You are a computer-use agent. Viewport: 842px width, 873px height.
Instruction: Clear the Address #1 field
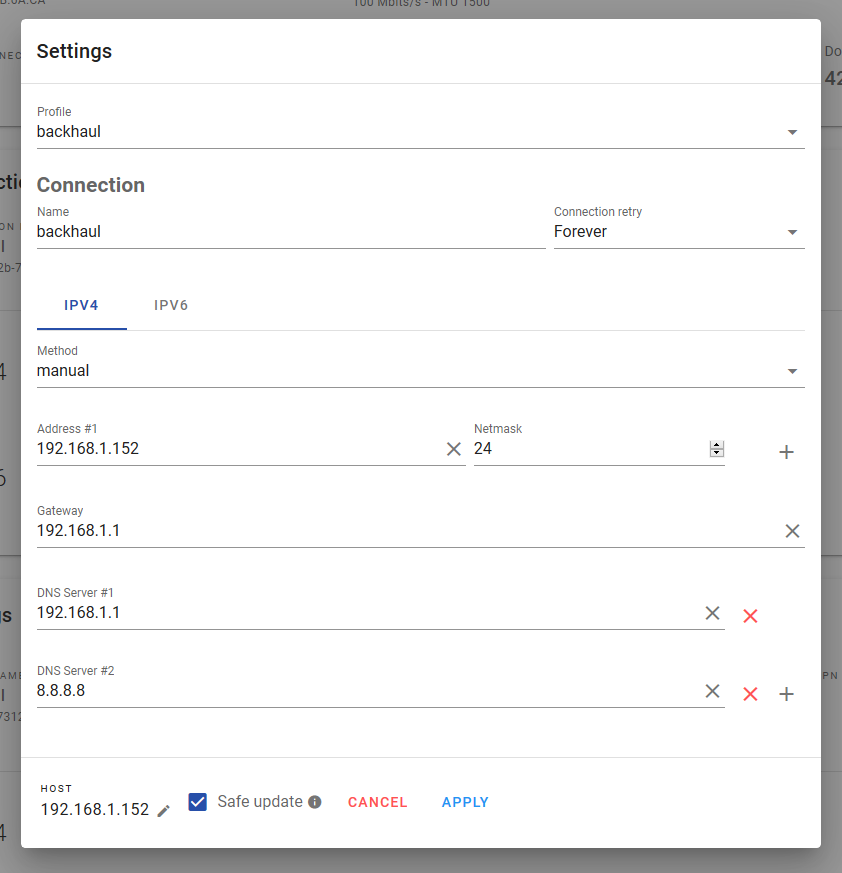coord(454,449)
